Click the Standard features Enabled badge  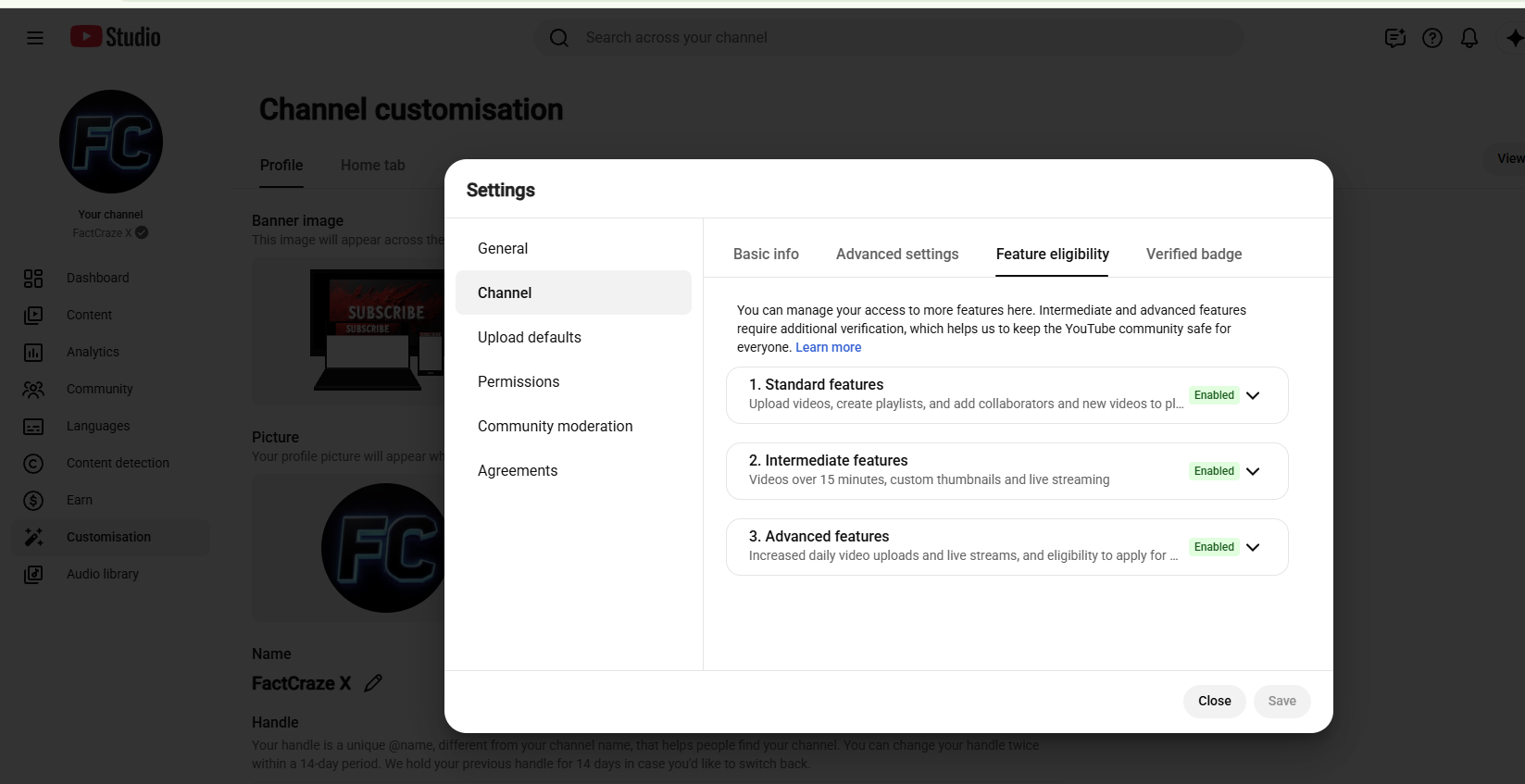(1214, 395)
